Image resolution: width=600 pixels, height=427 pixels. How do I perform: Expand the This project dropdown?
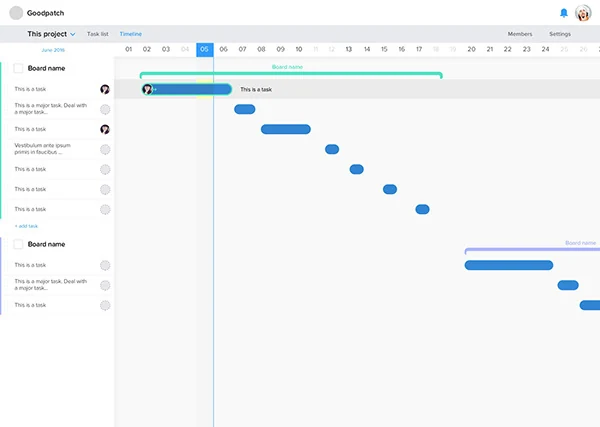51,34
